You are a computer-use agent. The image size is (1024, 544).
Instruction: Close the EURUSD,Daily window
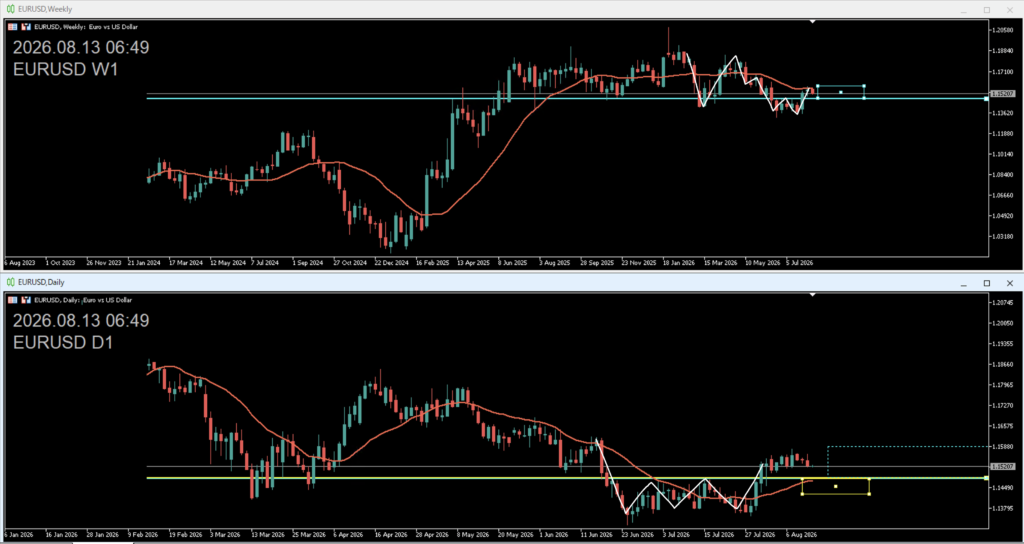tap(1010, 283)
